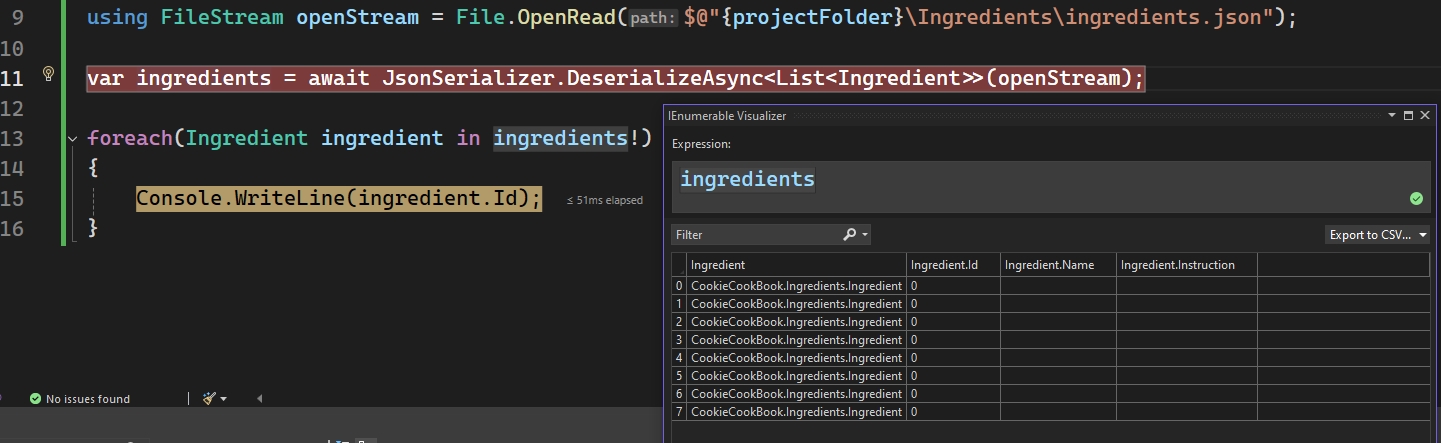
Task: Click the lightbulb quick actions icon
Action: tap(47, 74)
